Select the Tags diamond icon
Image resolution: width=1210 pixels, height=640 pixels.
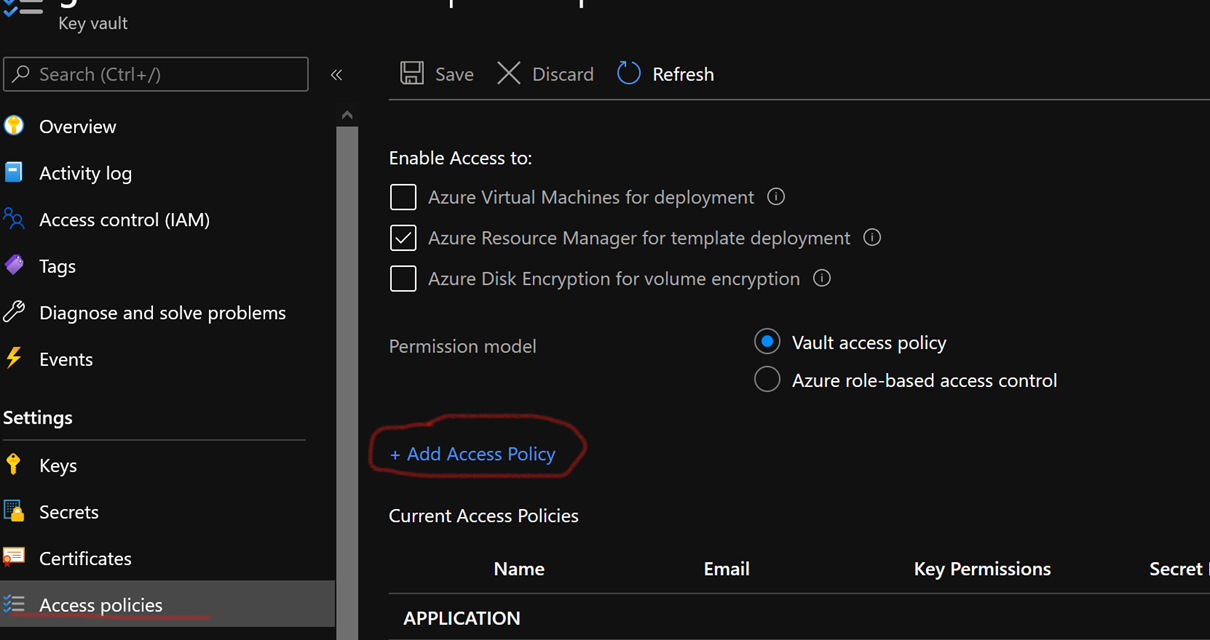click(17, 265)
